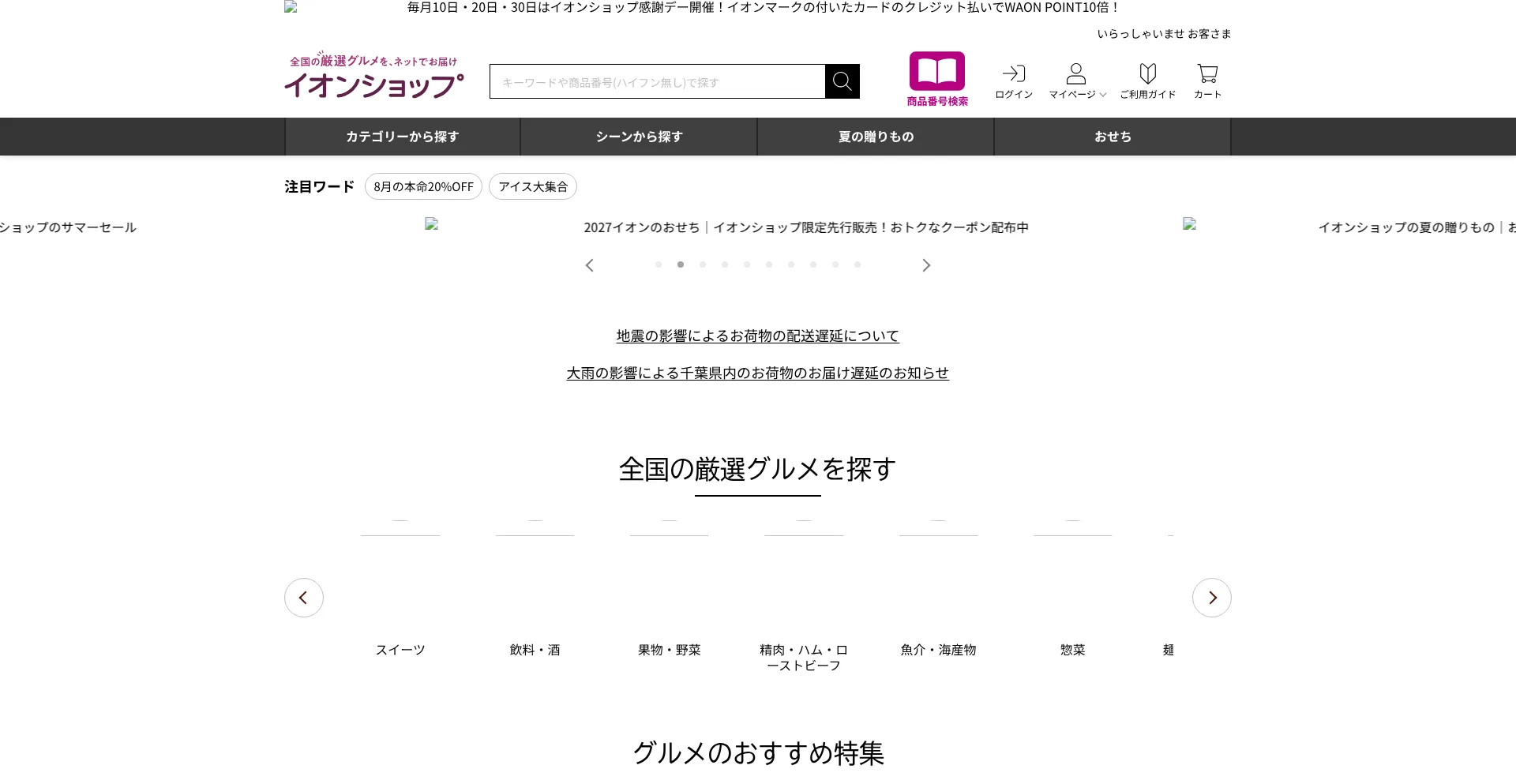The height and width of the screenshot is (784, 1516).
Task: Open おせち menu item
Action: click(x=1113, y=137)
